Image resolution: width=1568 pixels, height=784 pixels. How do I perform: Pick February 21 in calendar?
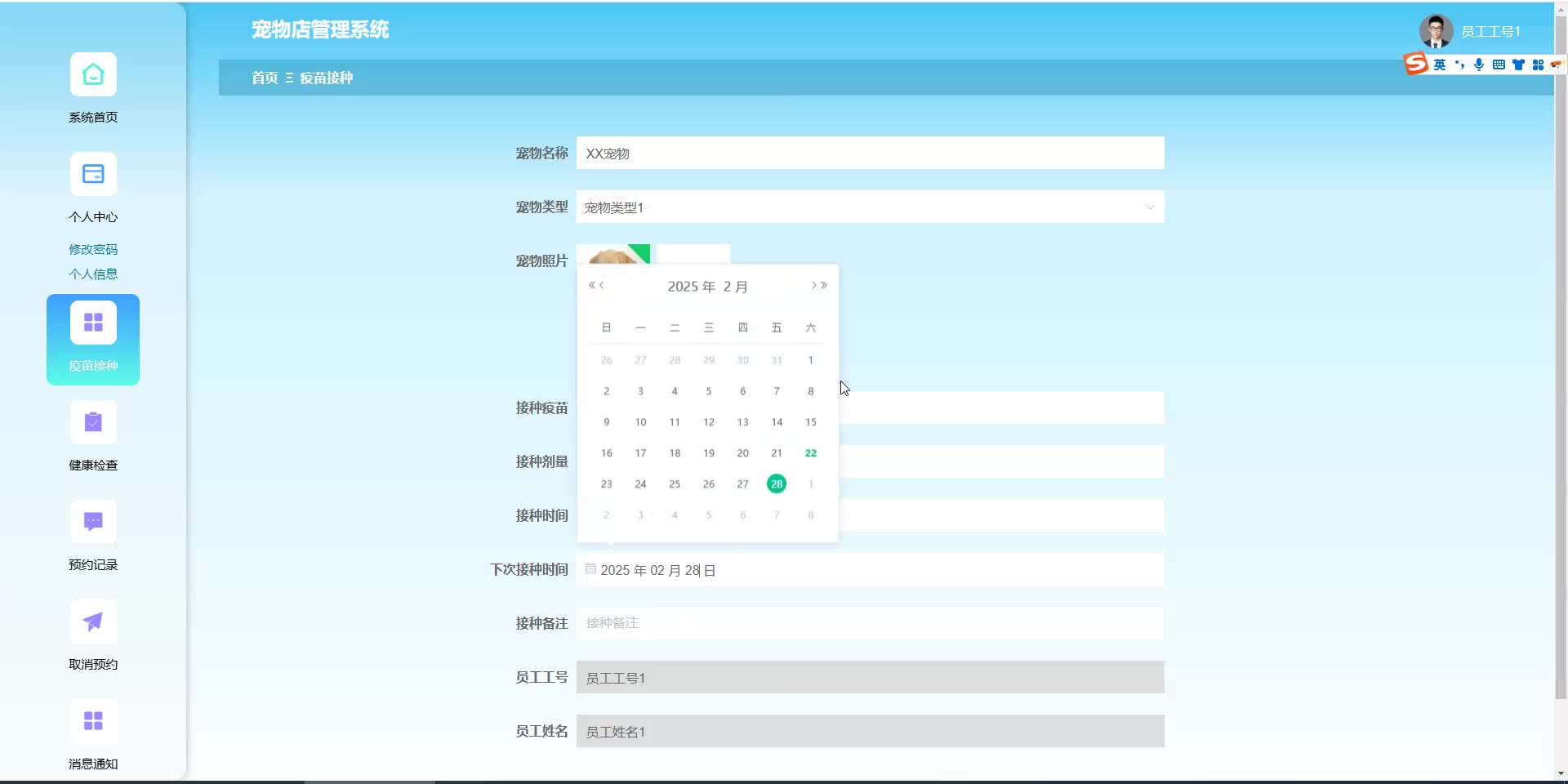pos(777,453)
